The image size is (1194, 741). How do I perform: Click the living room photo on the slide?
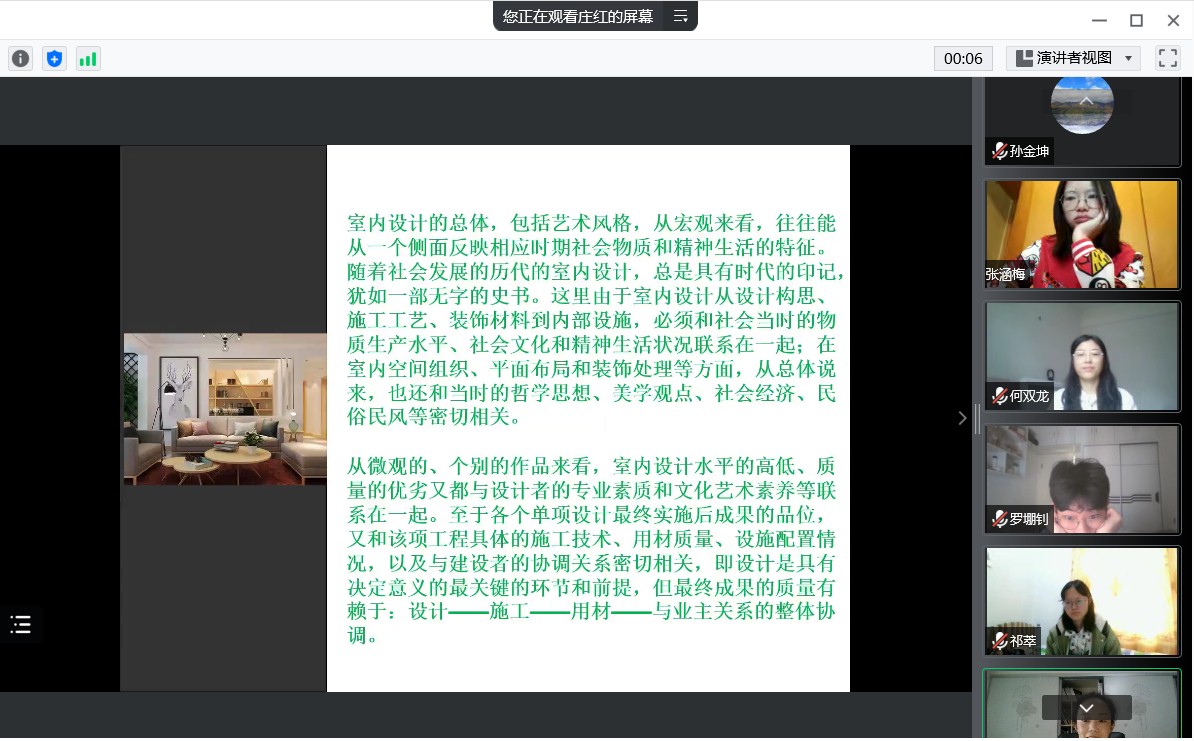(x=225, y=409)
